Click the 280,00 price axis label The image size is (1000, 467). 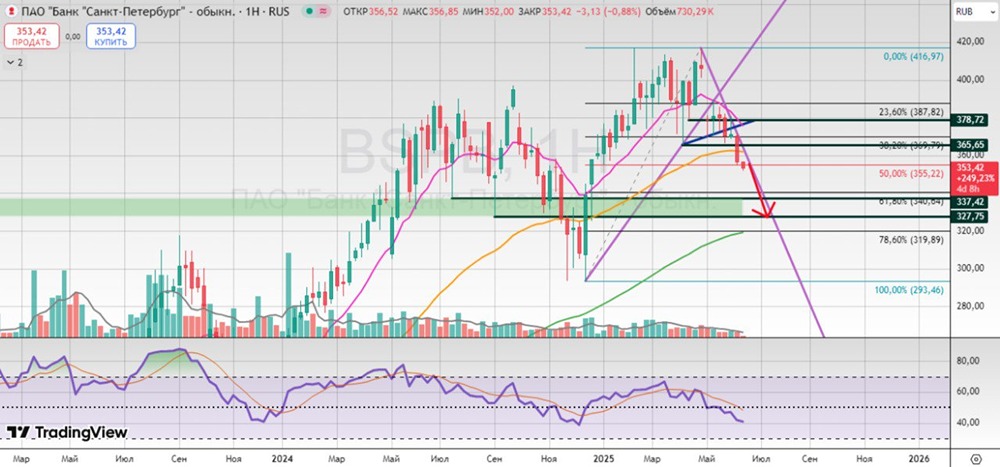(x=973, y=306)
